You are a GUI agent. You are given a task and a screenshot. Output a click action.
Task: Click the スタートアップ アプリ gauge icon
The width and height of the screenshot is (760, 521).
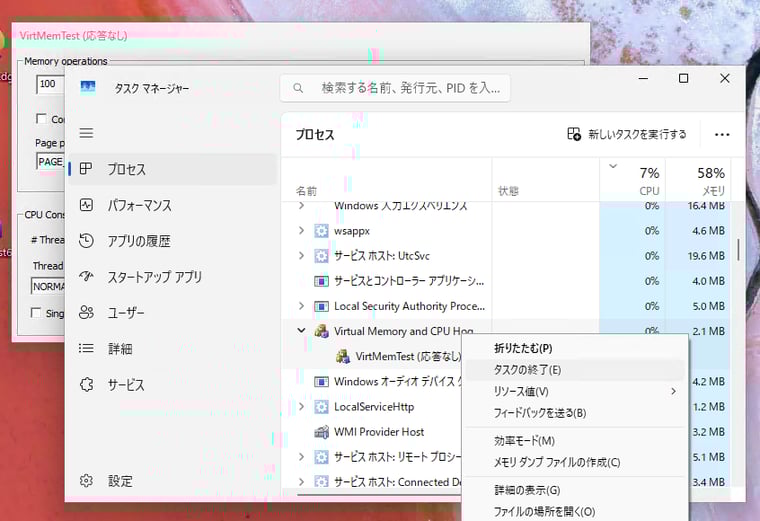click(x=86, y=276)
